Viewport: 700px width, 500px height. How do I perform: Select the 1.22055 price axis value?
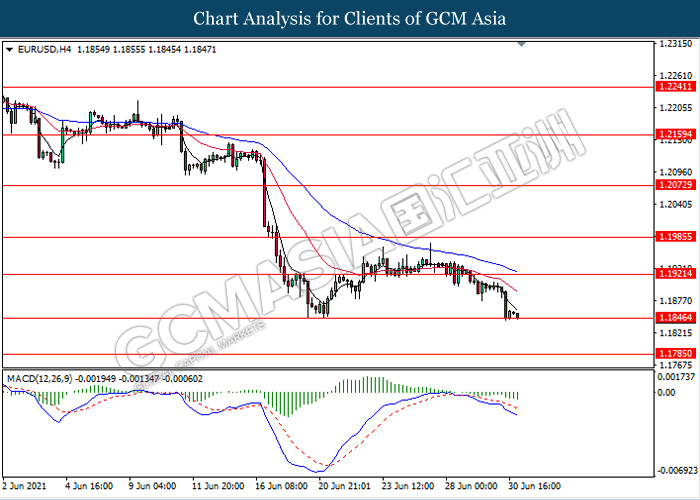(675, 108)
